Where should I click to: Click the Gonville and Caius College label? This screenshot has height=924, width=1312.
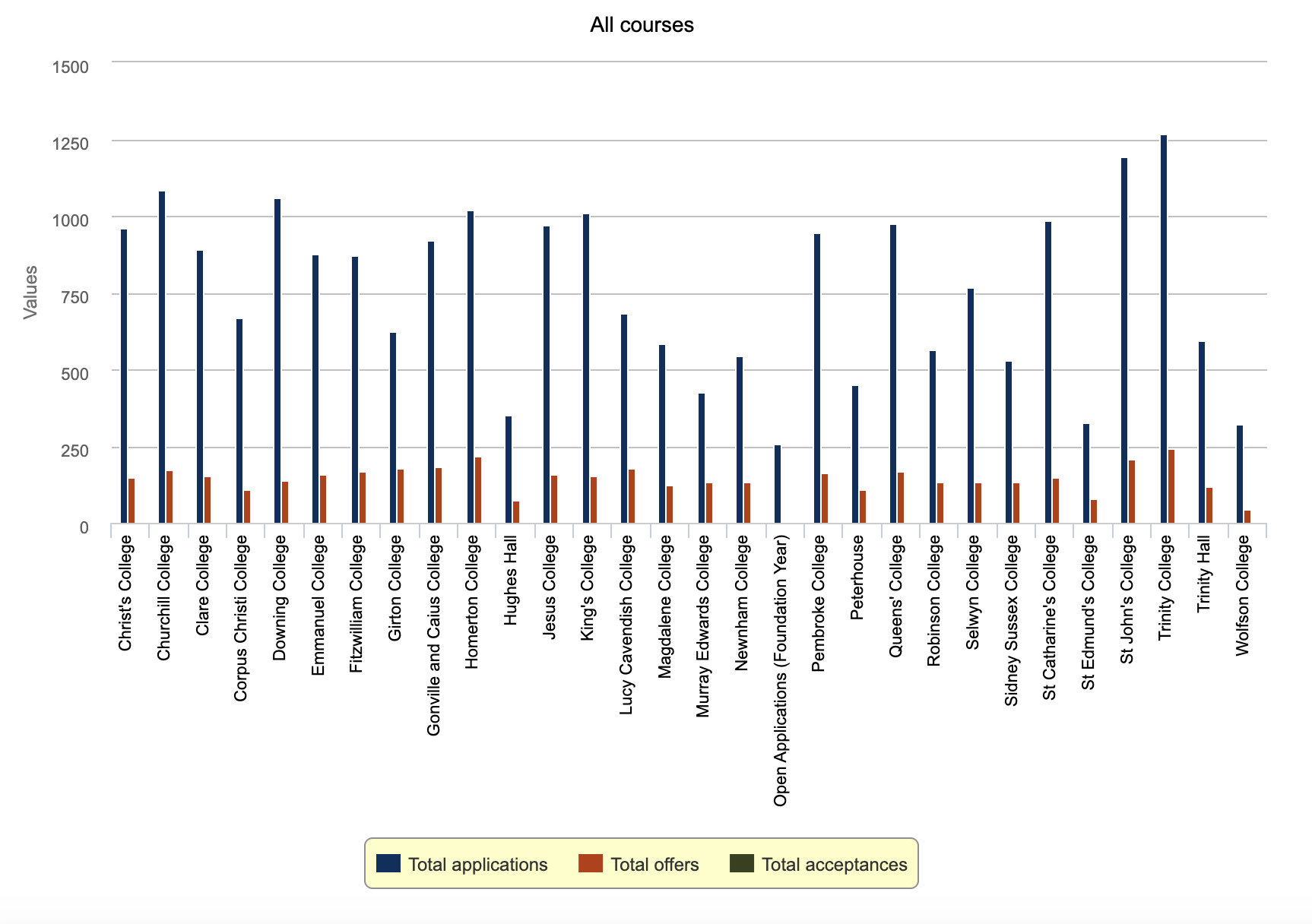pos(433,635)
